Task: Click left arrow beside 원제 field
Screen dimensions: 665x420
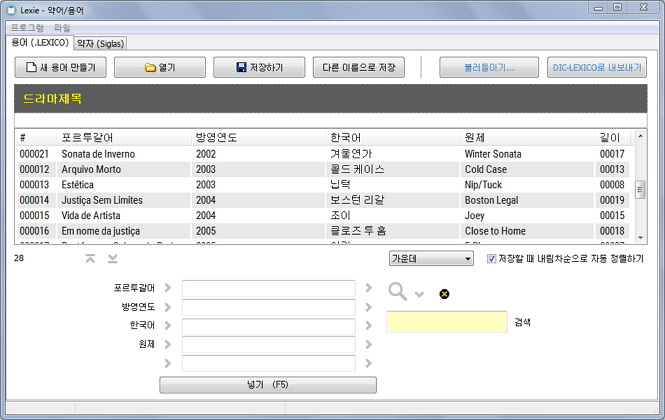Action: (168, 344)
